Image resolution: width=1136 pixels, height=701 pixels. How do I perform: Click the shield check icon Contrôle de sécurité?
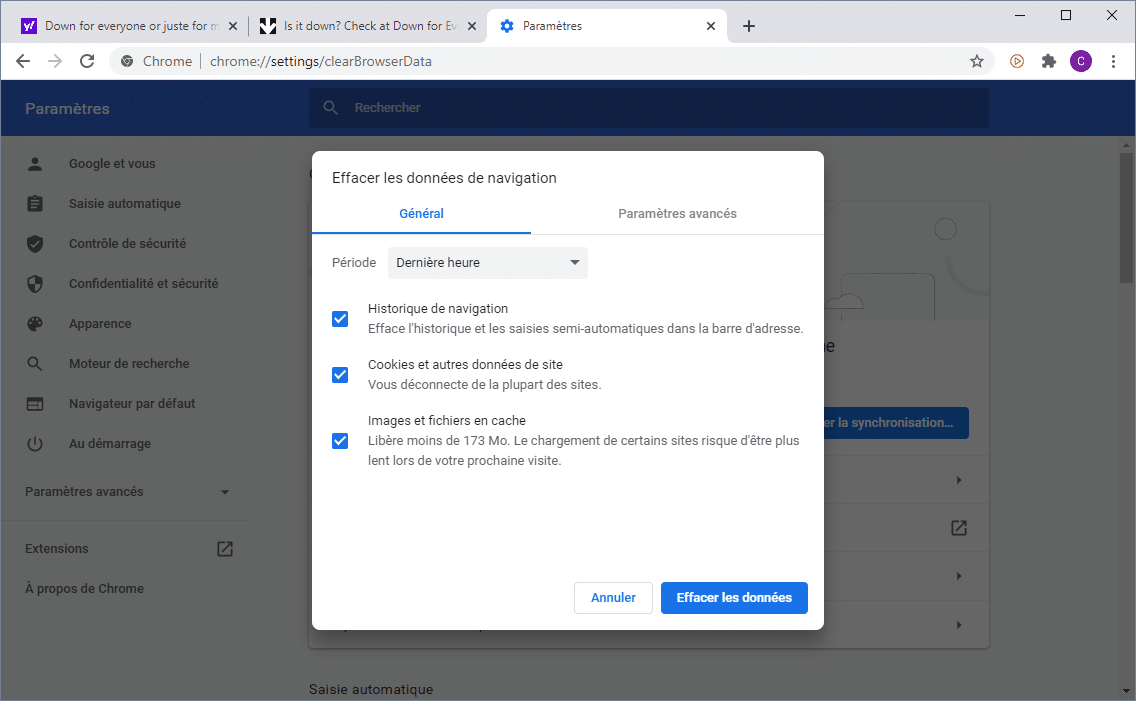[x=35, y=243]
